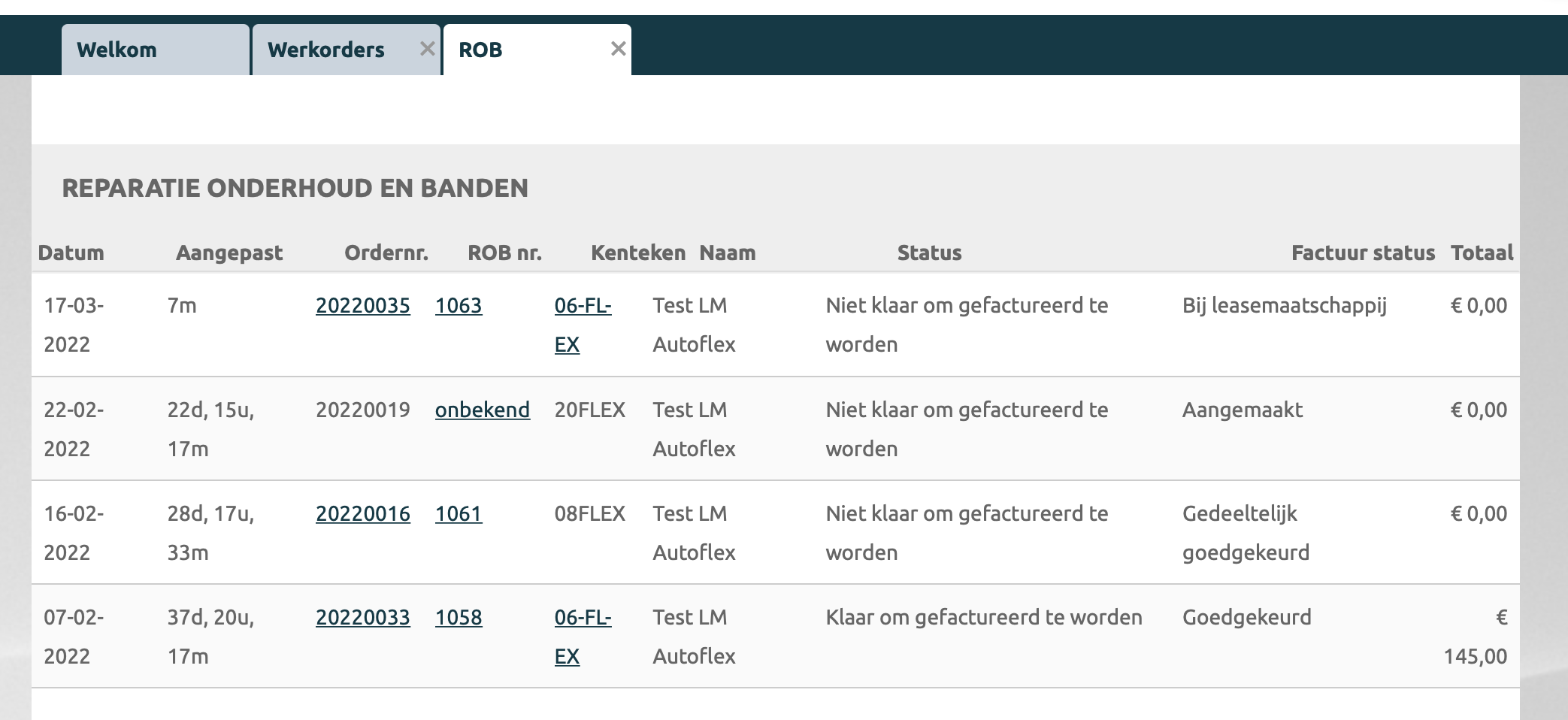This screenshot has height=720, width=1568.
Task: Click the Totaal column header
Action: 1481,253
